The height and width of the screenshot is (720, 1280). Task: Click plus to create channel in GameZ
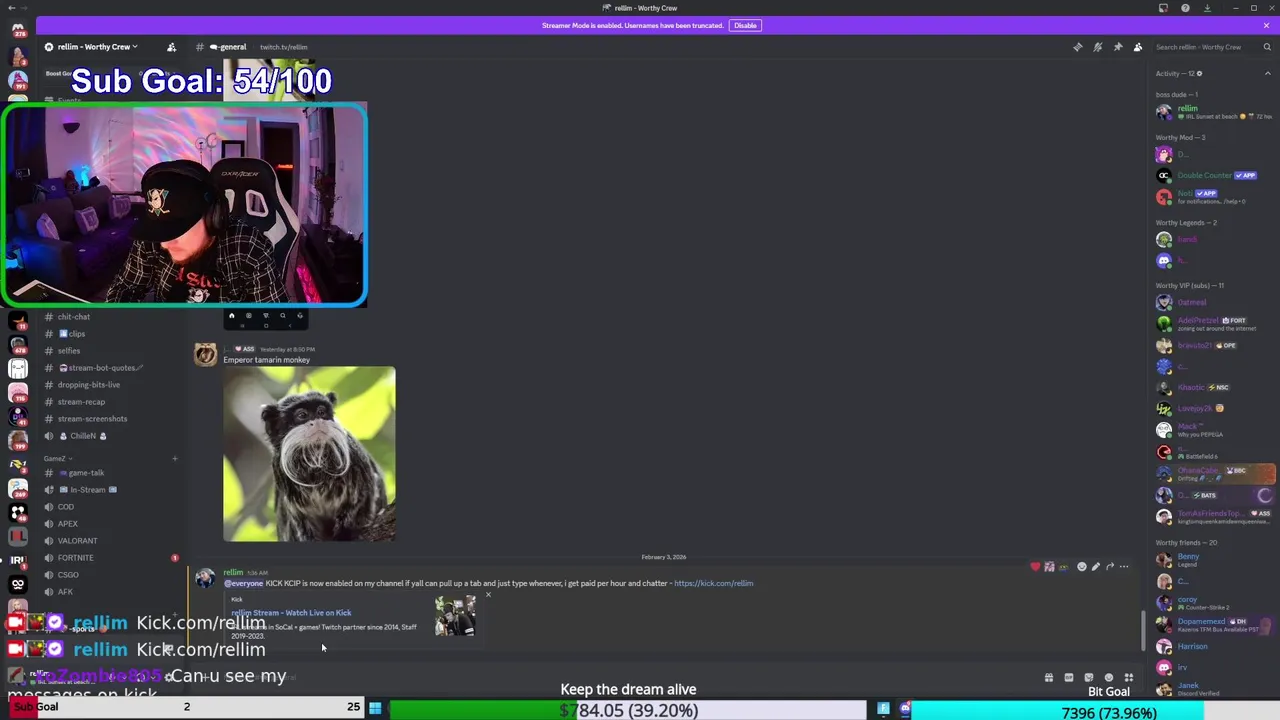pos(174,459)
